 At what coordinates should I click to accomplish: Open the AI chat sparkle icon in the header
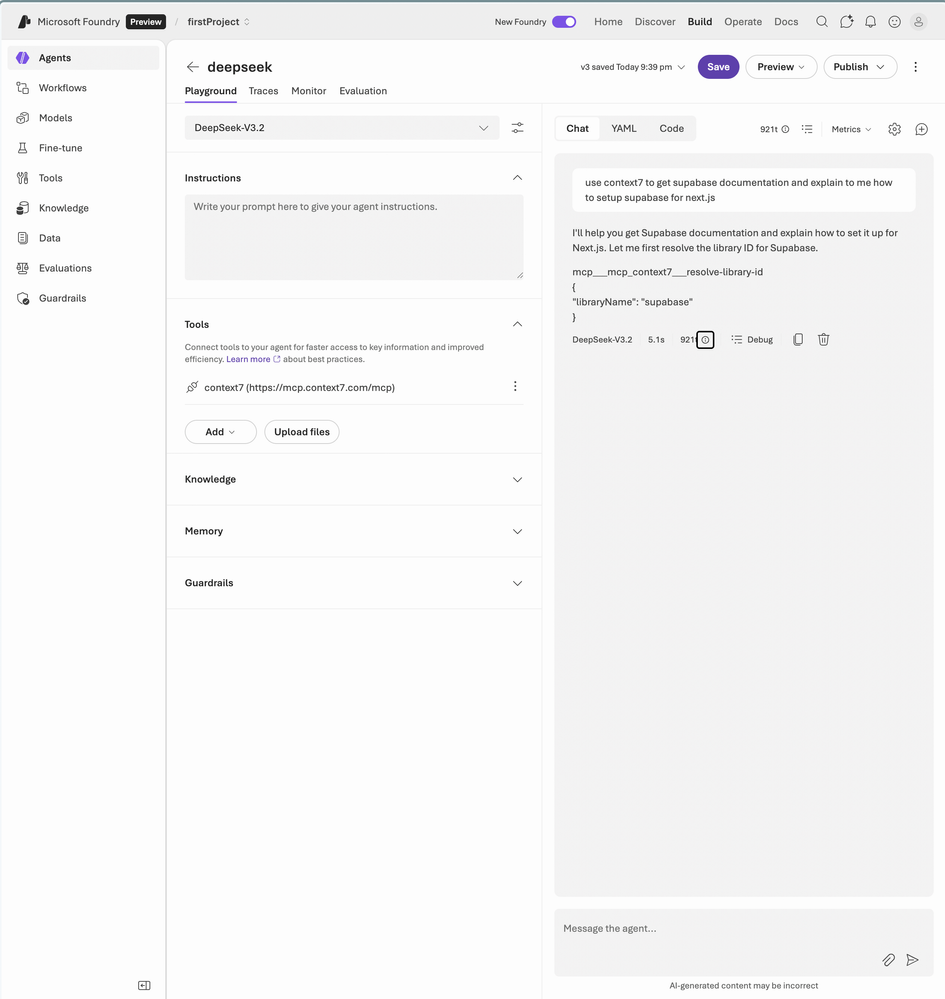pyautogui.click(x=846, y=22)
